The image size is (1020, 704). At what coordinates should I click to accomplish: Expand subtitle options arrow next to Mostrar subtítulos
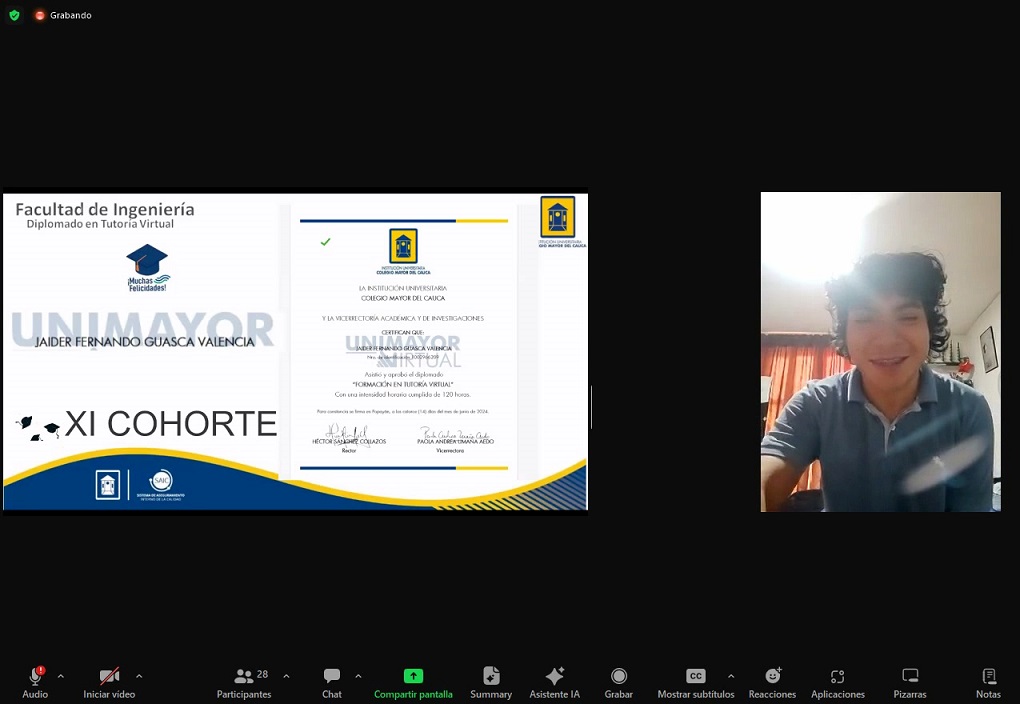pyautogui.click(x=731, y=677)
